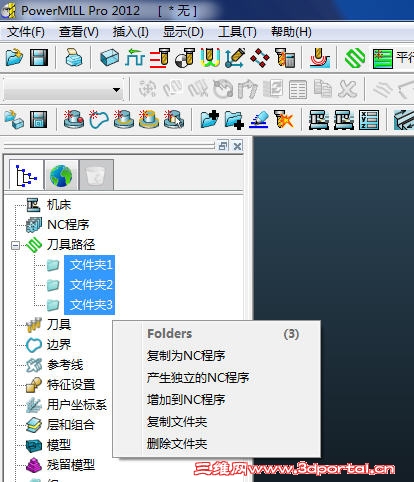Open project folder icon in main toolbar
414x482 pixels.
click(14, 58)
